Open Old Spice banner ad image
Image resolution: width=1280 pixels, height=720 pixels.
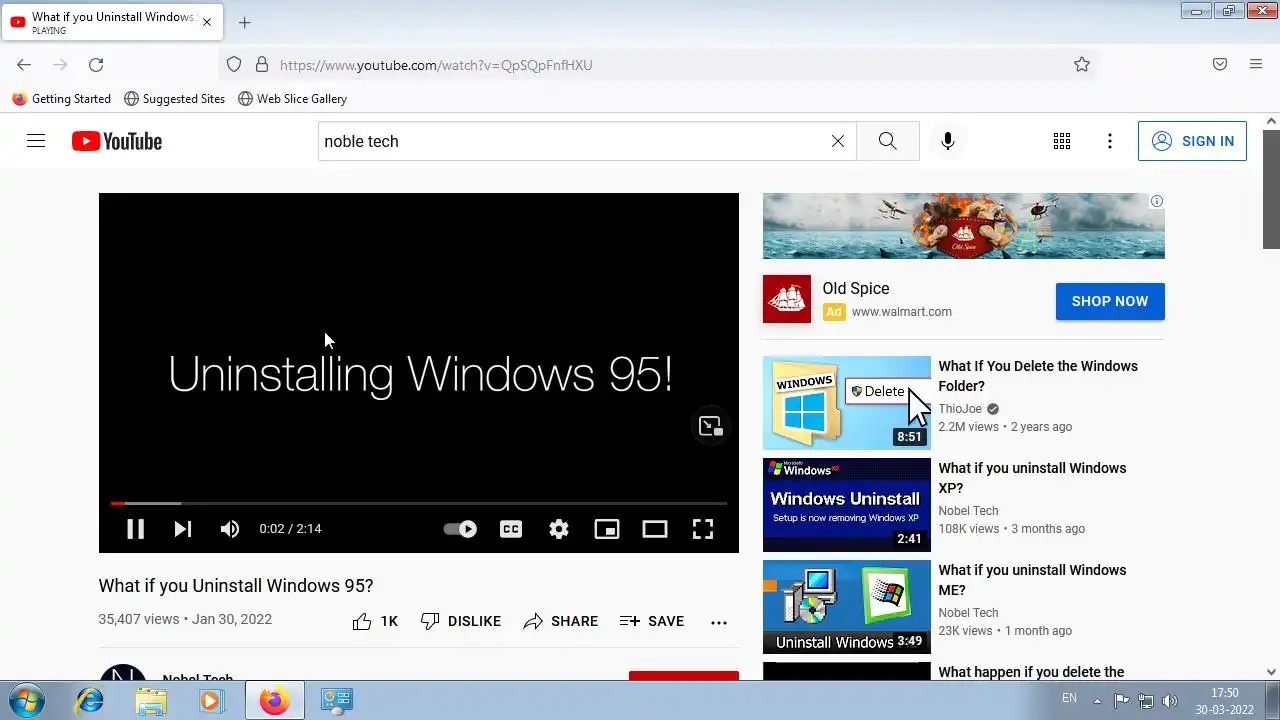click(x=964, y=226)
